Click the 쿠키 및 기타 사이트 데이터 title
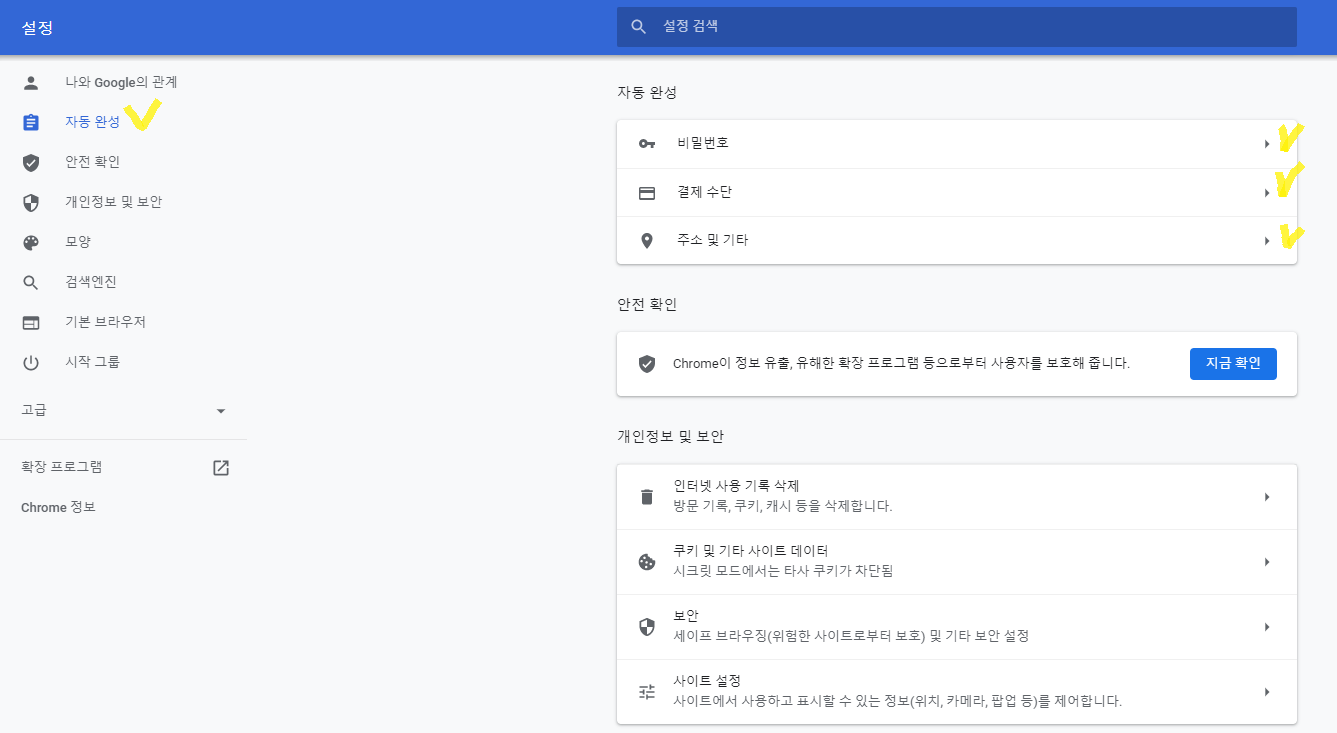 pyautogui.click(x=751, y=551)
